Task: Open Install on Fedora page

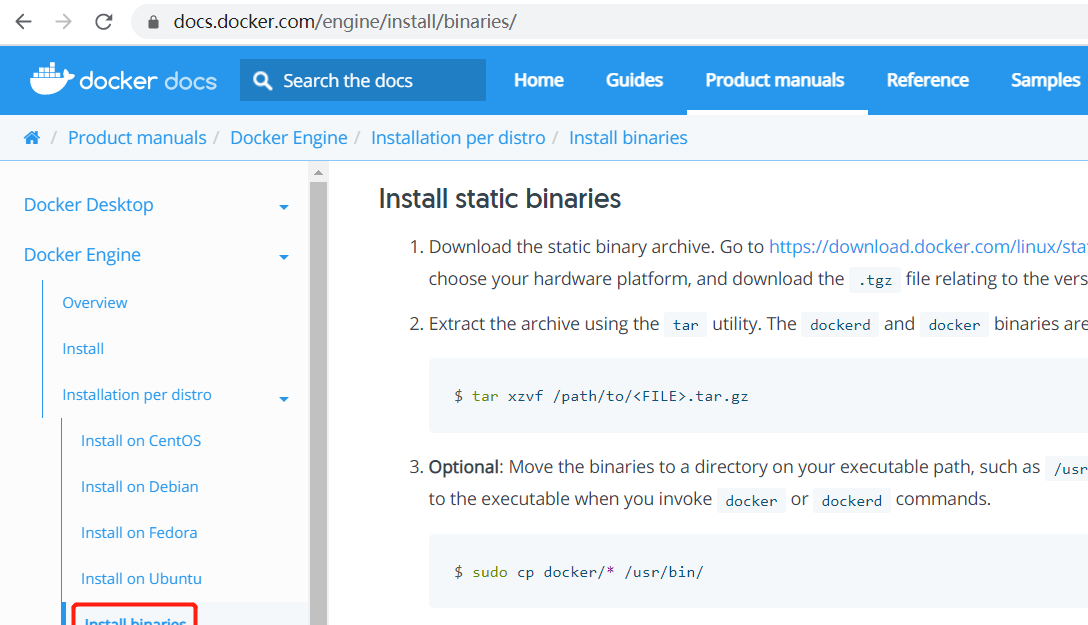Action: click(139, 533)
